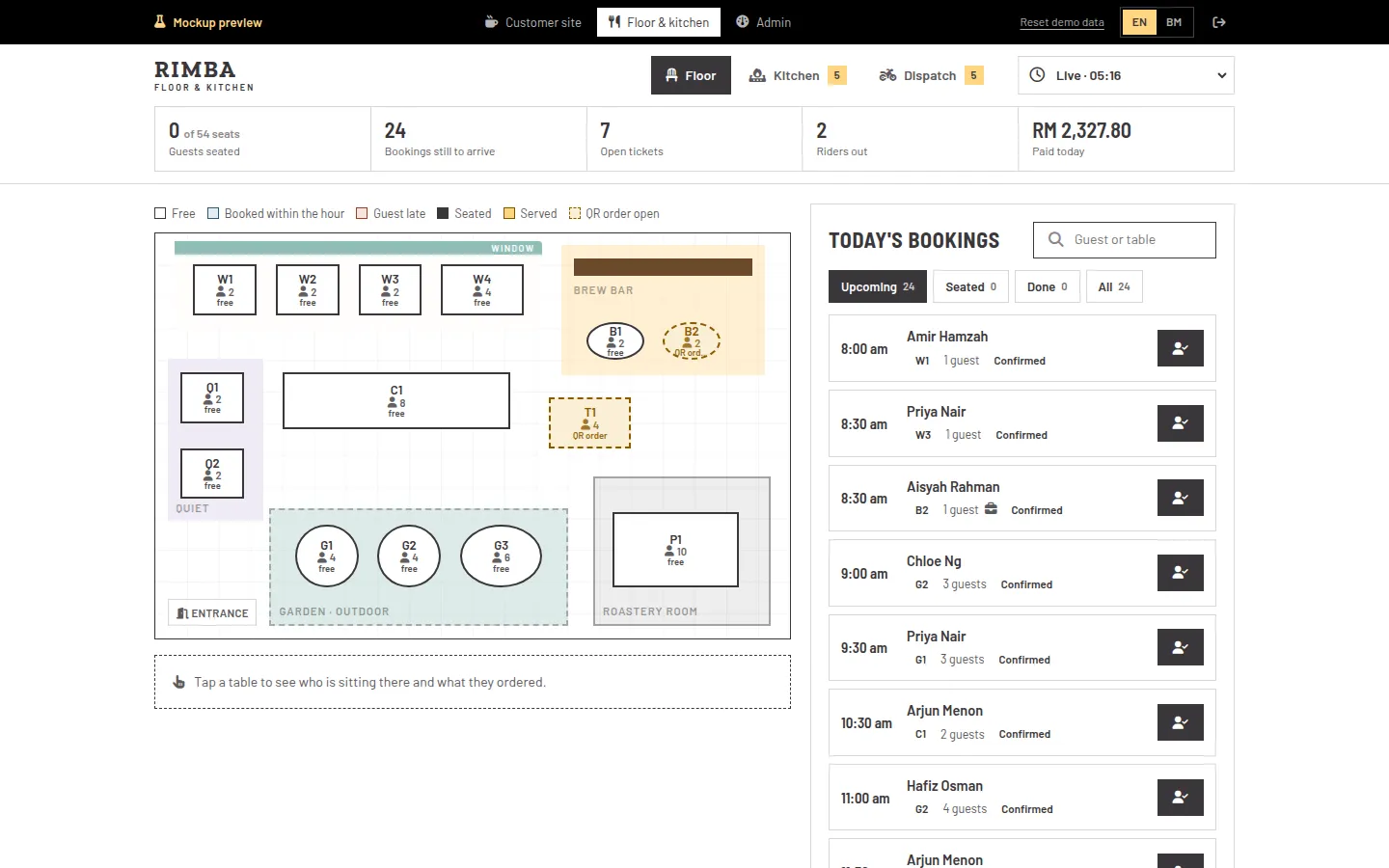The width and height of the screenshot is (1389, 868).
Task: Switch to the Dispatch tab
Action: 931,75
